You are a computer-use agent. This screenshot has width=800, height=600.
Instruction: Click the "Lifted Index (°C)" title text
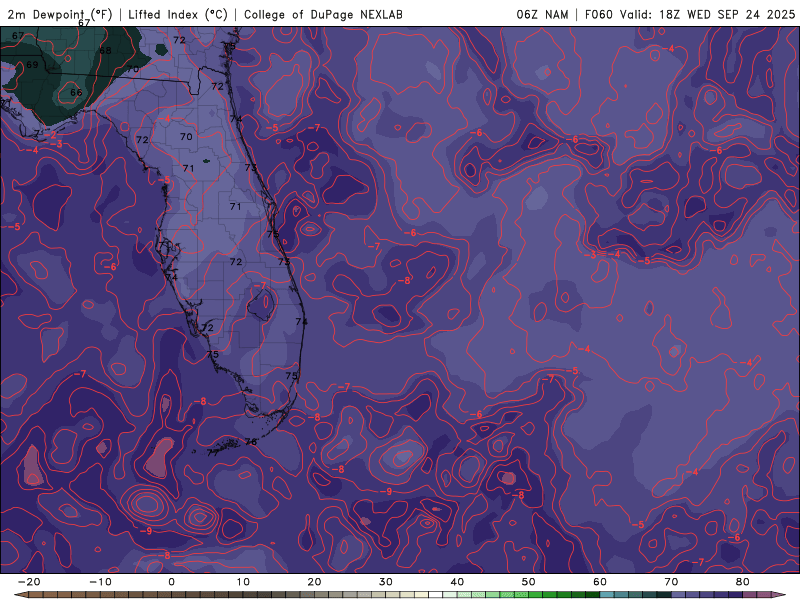pyautogui.click(x=178, y=14)
